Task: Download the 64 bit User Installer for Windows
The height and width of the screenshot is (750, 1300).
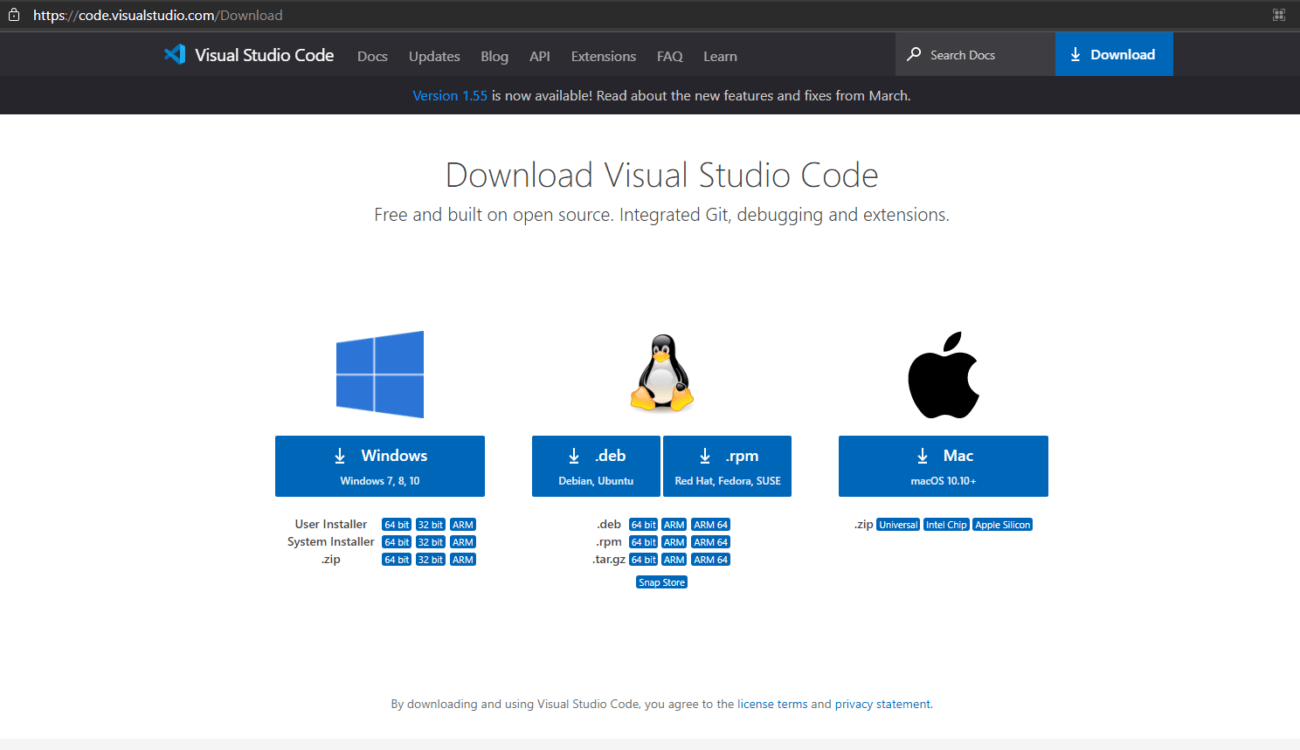Action: 396,523
